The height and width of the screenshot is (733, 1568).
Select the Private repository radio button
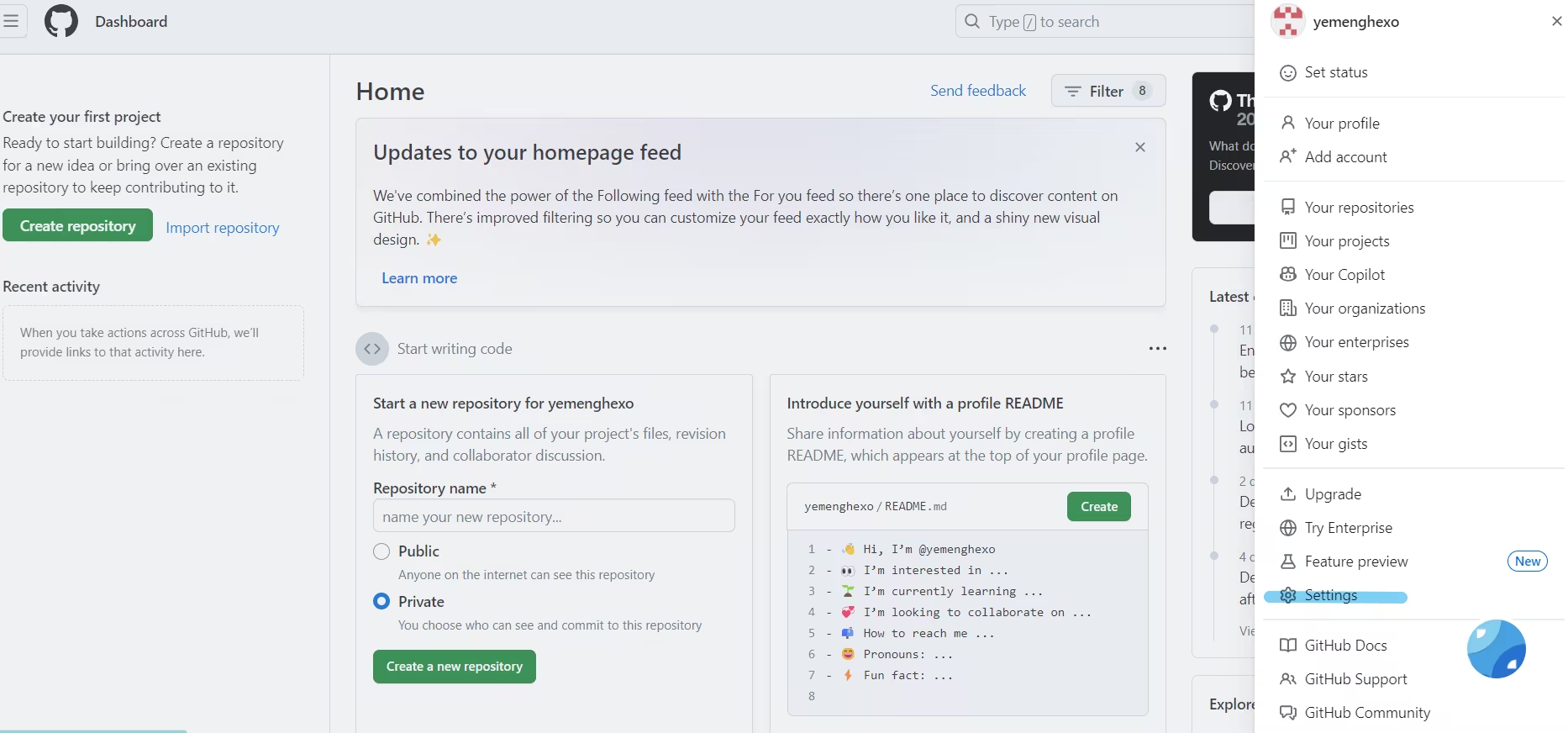point(381,602)
